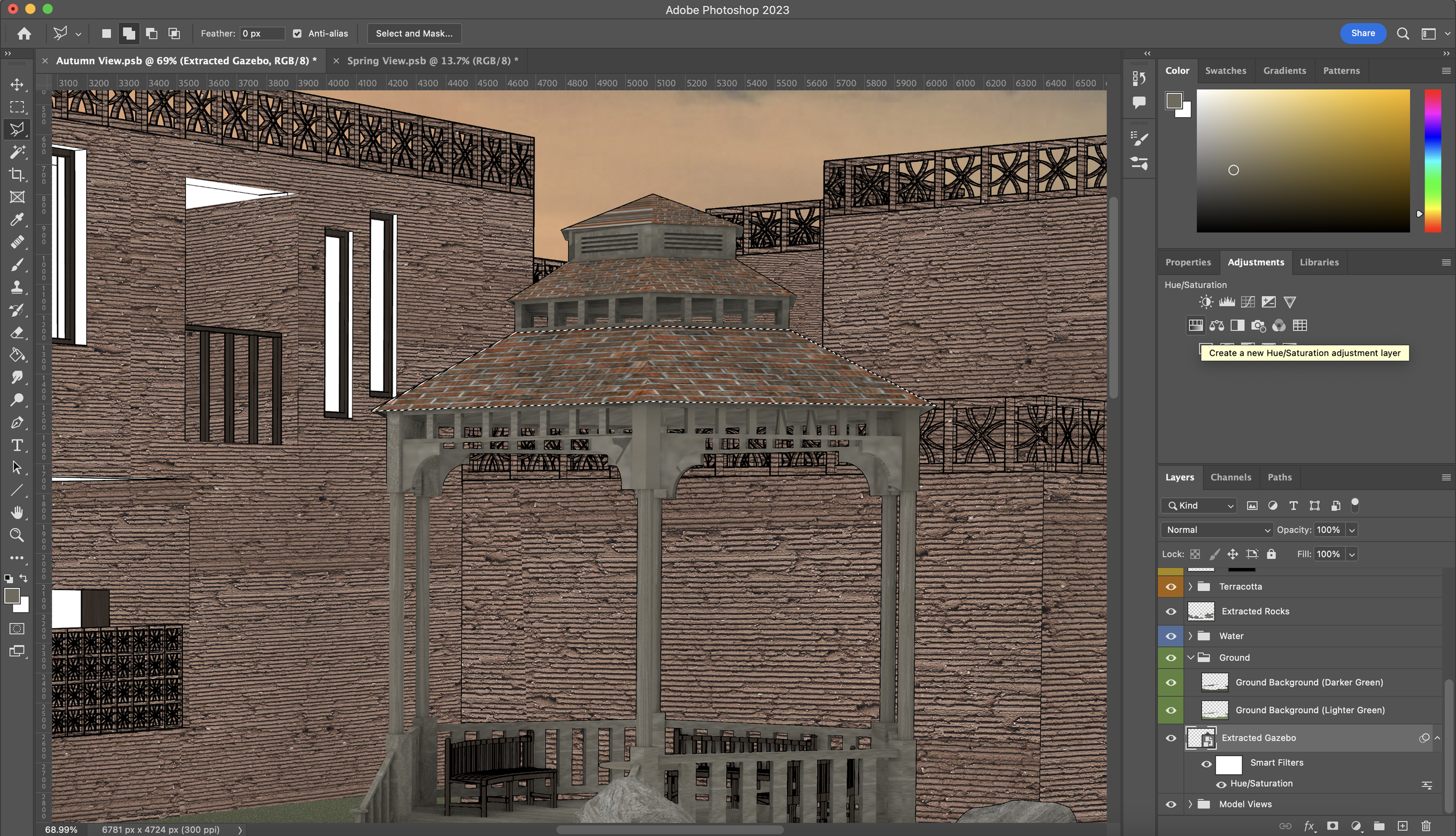Select the Clone Stamp tool
This screenshot has width=1456, height=836.
[x=17, y=287]
